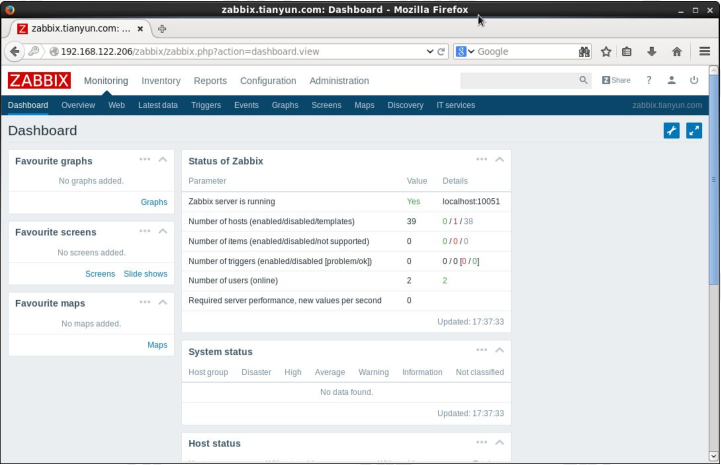Open the help question mark icon

[x=649, y=80]
